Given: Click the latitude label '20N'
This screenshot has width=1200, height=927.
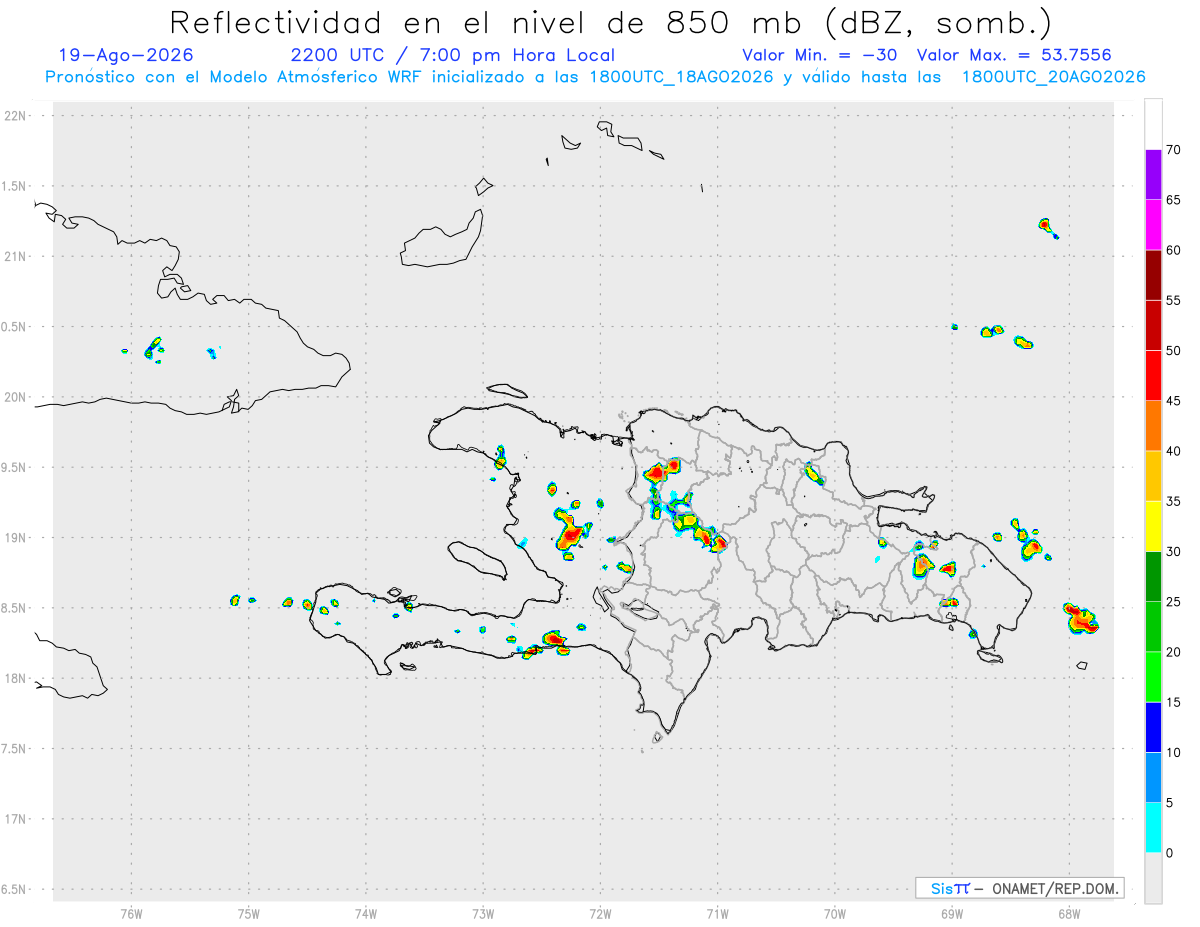Looking at the screenshot, I should (16, 397).
